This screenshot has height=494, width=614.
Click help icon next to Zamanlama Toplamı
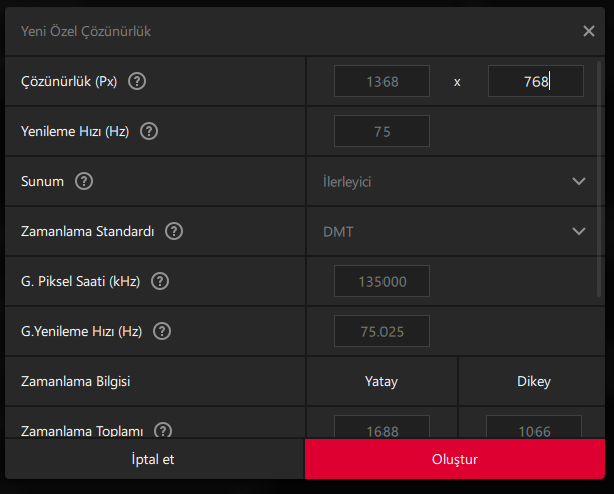[x=163, y=431]
